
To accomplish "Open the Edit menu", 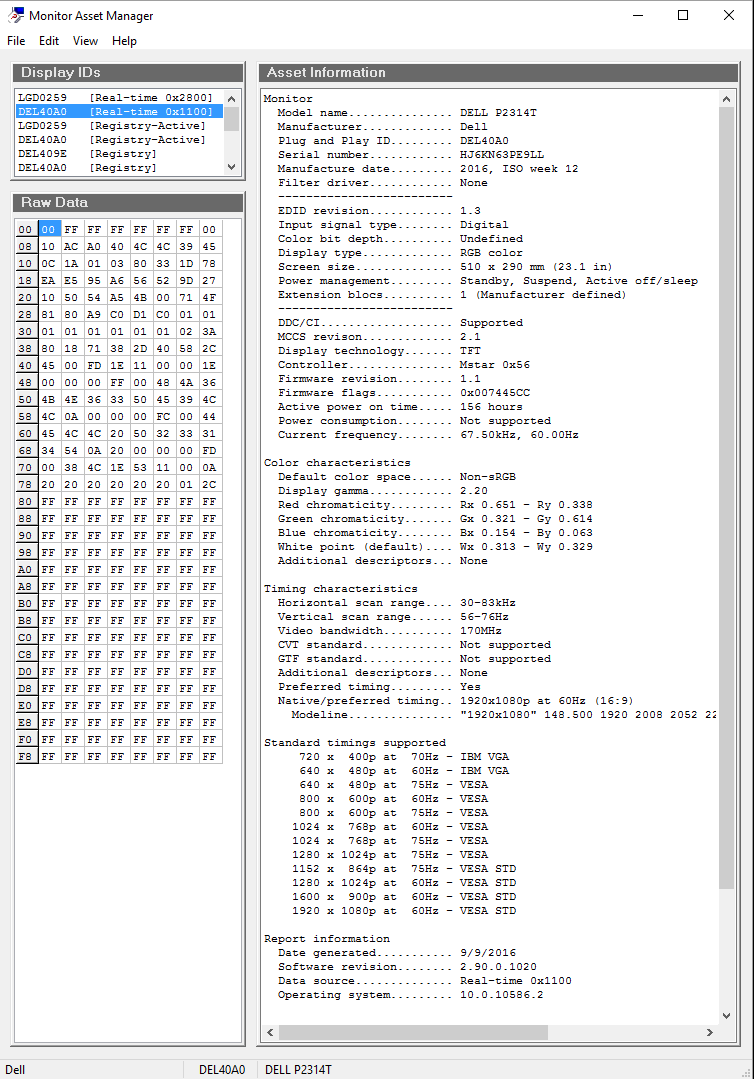I will tap(49, 41).
